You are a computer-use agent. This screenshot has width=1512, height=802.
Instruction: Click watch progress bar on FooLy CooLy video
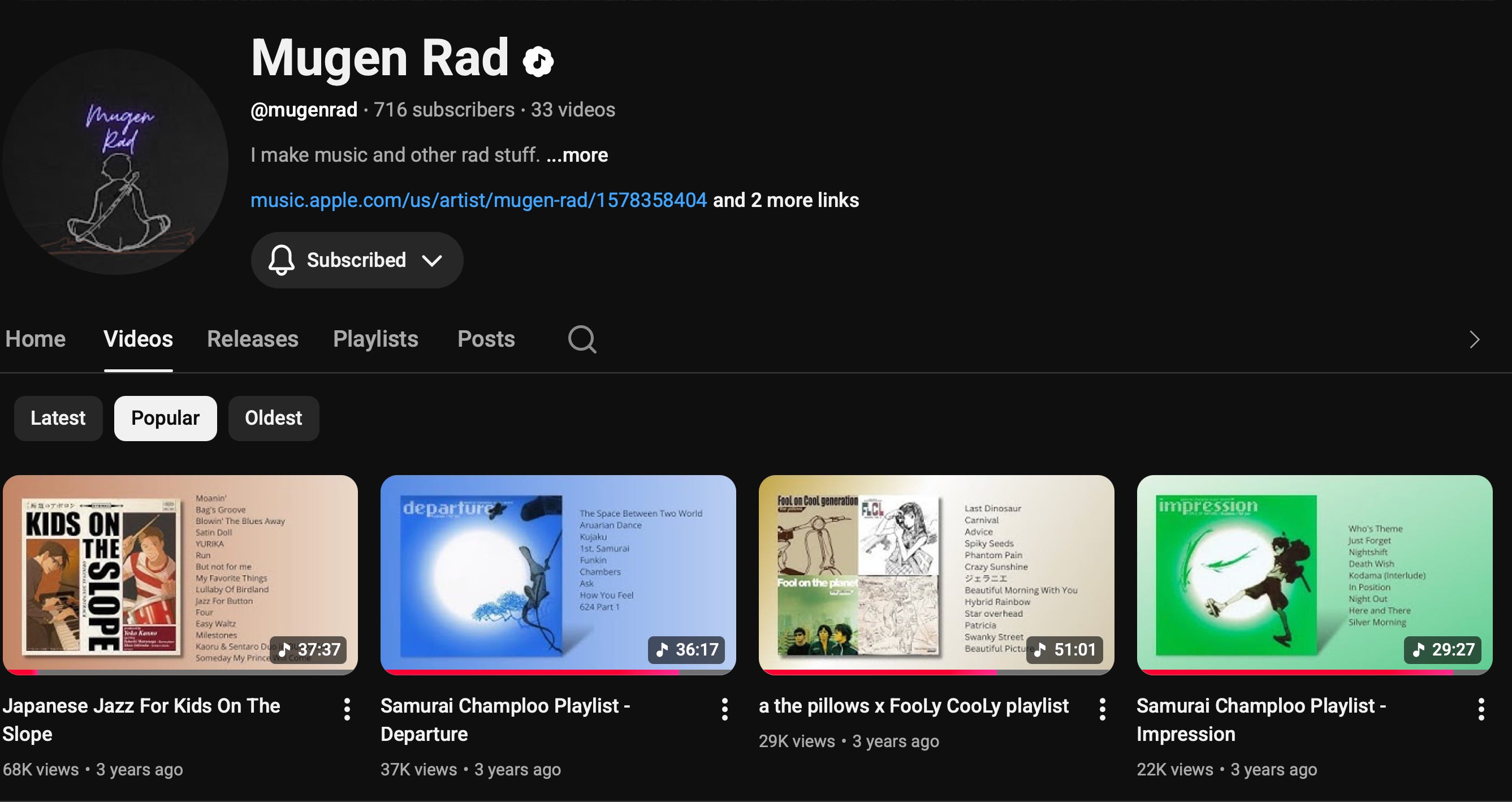pyautogui.click(x=936, y=672)
